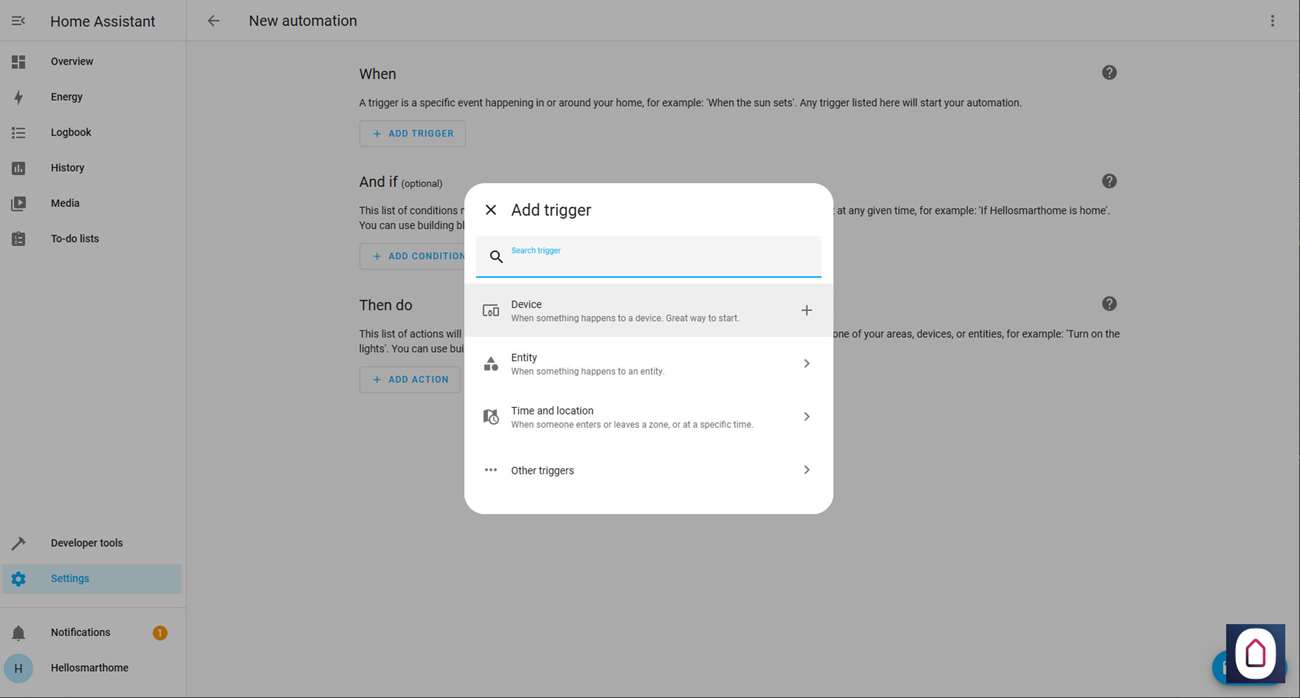Open Media from the sidebar
1300x698 pixels.
coord(65,203)
